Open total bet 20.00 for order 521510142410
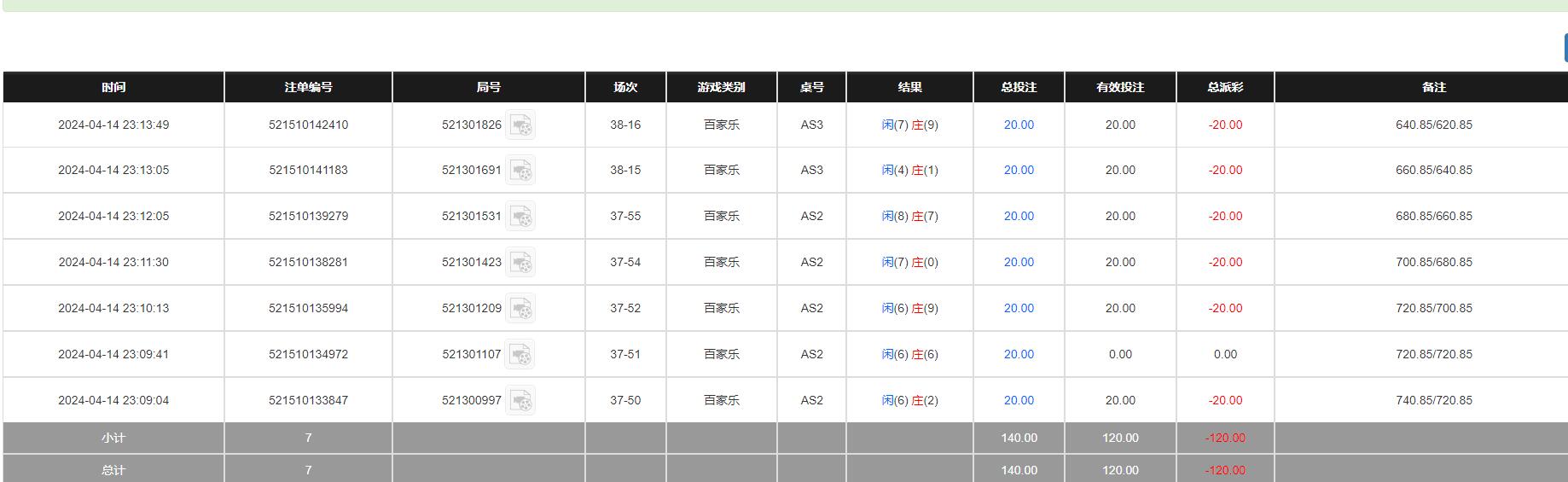Image resolution: width=1568 pixels, height=482 pixels. pos(1019,125)
